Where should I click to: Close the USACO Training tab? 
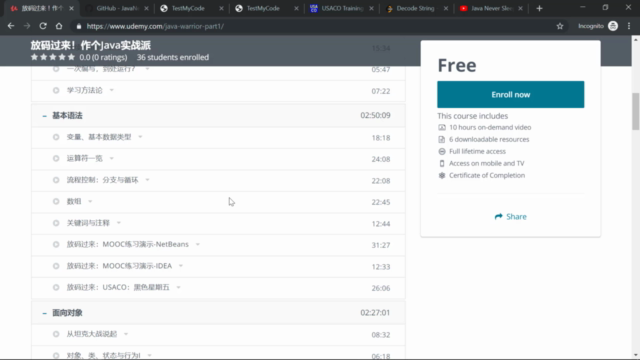point(371,8)
